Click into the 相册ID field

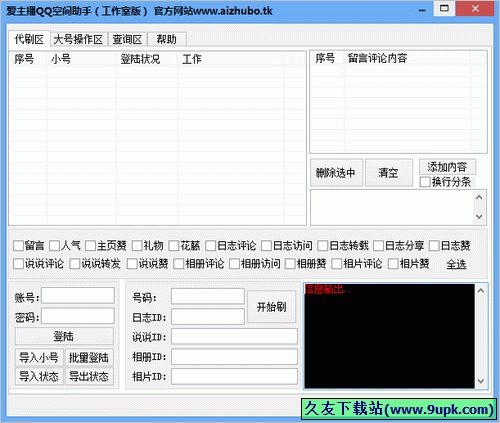pos(235,357)
